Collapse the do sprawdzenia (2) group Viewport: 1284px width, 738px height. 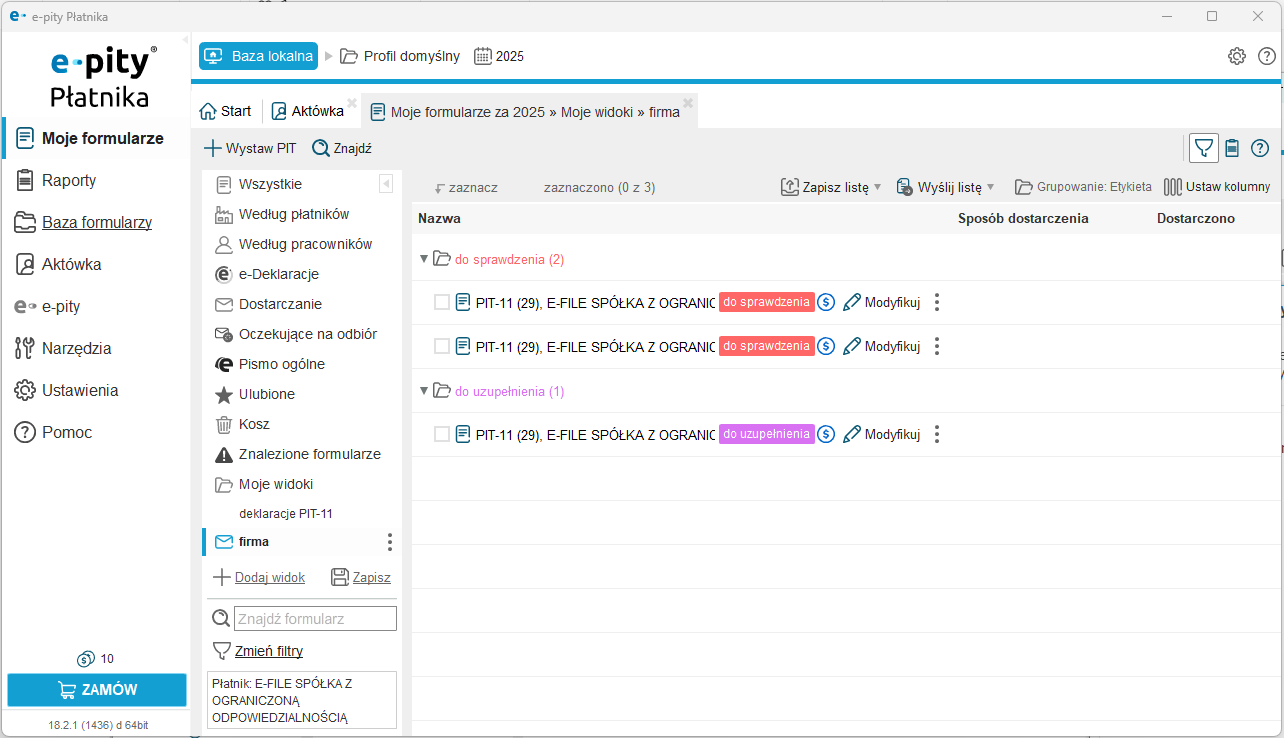424,259
